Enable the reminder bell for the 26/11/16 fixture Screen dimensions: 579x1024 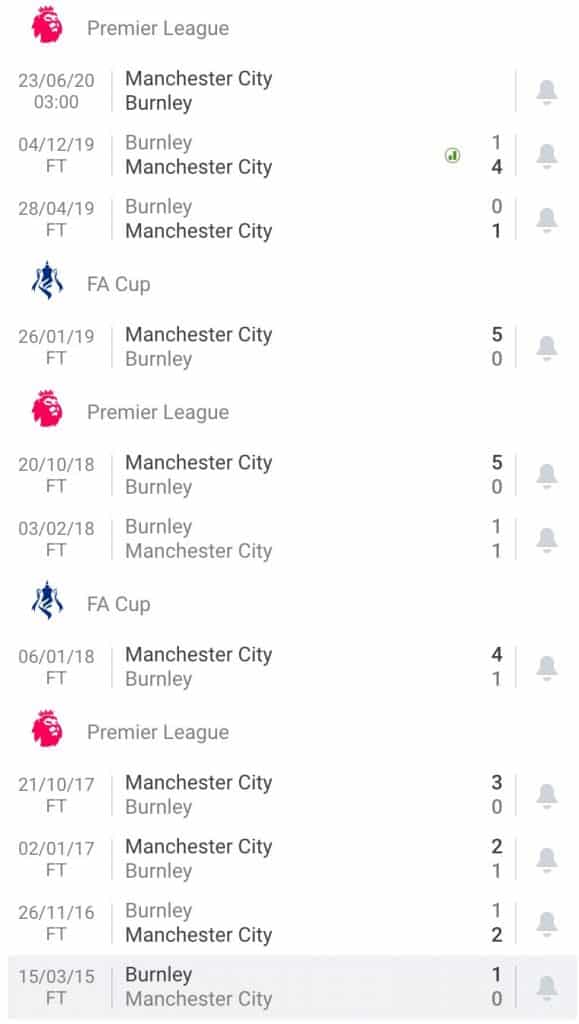(x=546, y=922)
